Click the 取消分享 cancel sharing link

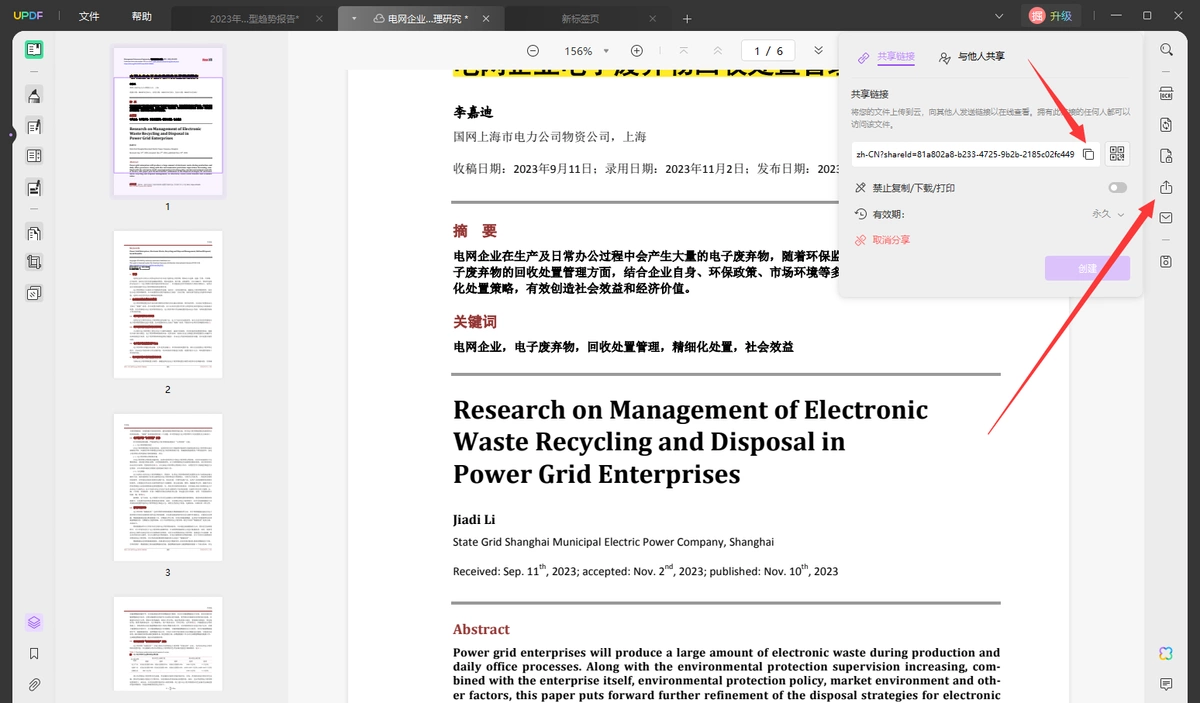pyautogui.click(x=882, y=240)
